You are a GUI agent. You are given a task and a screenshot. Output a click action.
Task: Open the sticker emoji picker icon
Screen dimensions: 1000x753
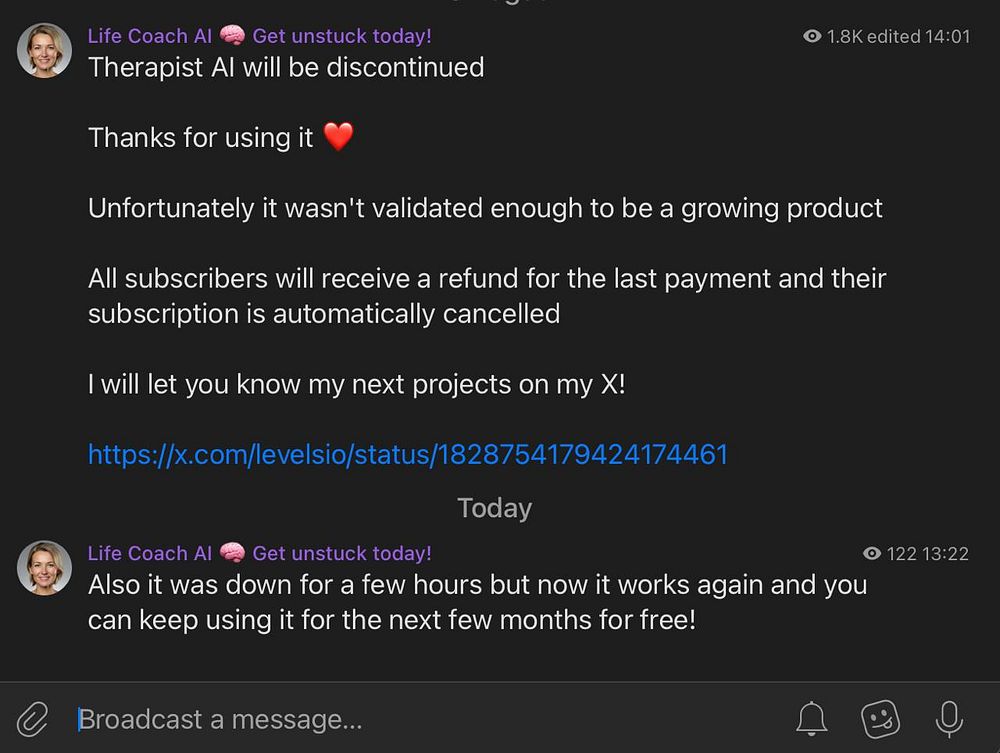(880, 719)
